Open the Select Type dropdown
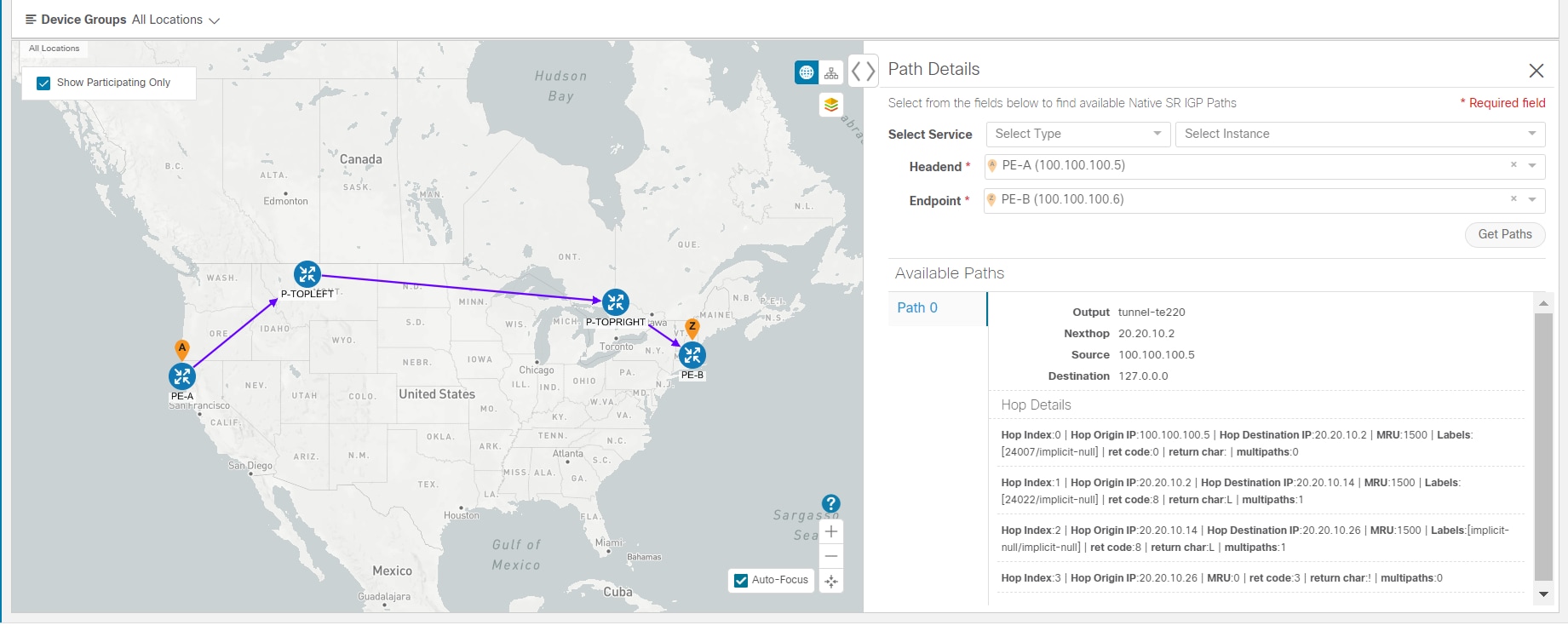This screenshot has width=1568, height=631. click(x=1077, y=134)
